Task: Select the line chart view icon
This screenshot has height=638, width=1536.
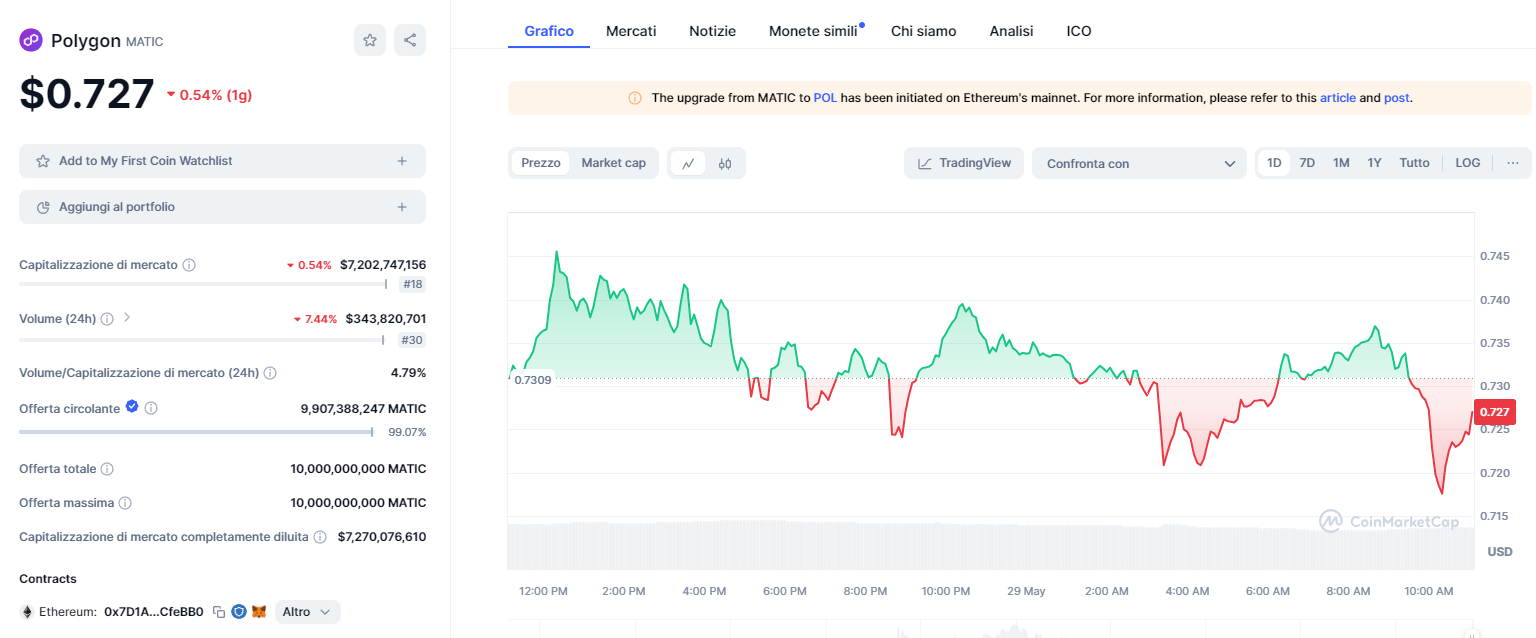Action: [x=688, y=163]
